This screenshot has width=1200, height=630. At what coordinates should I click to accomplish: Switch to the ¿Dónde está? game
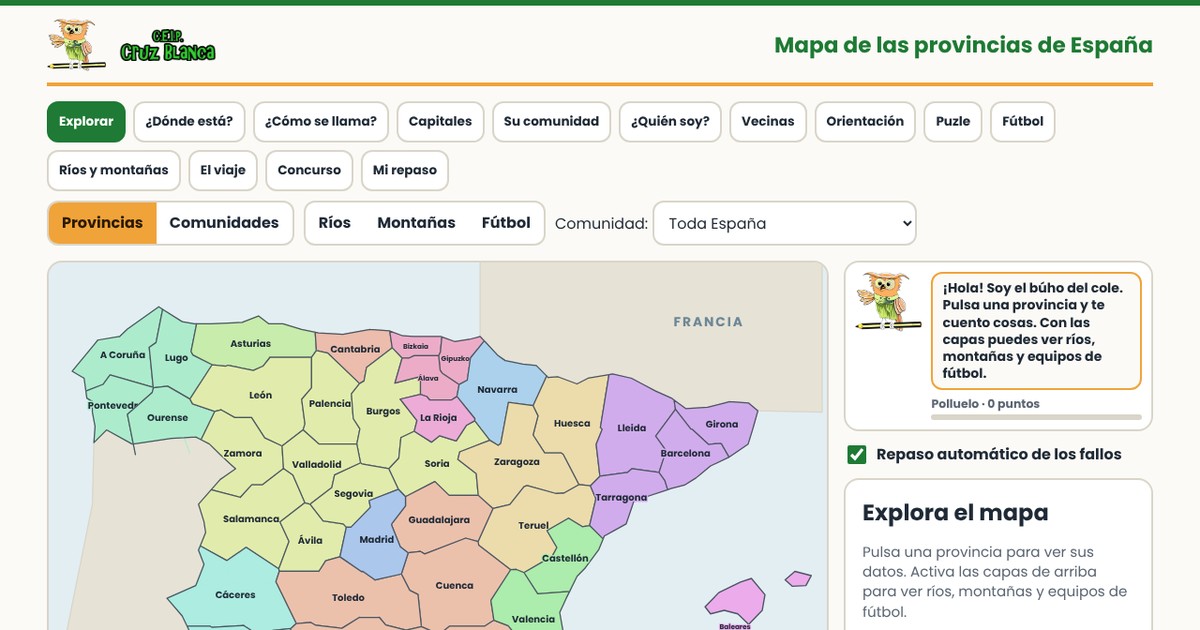[189, 121]
